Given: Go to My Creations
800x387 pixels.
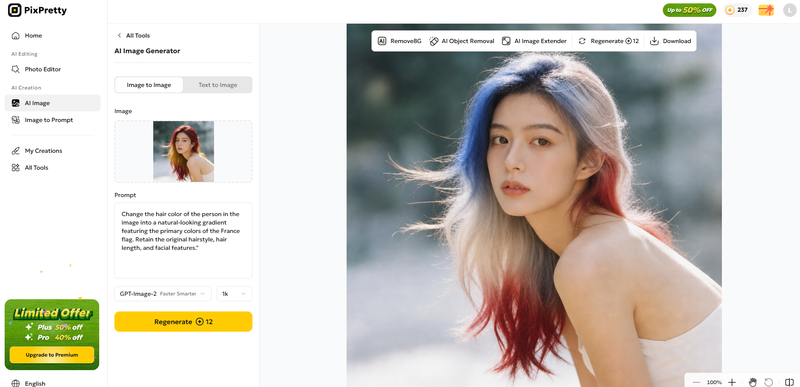Looking at the screenshot, I should point(53,151).
